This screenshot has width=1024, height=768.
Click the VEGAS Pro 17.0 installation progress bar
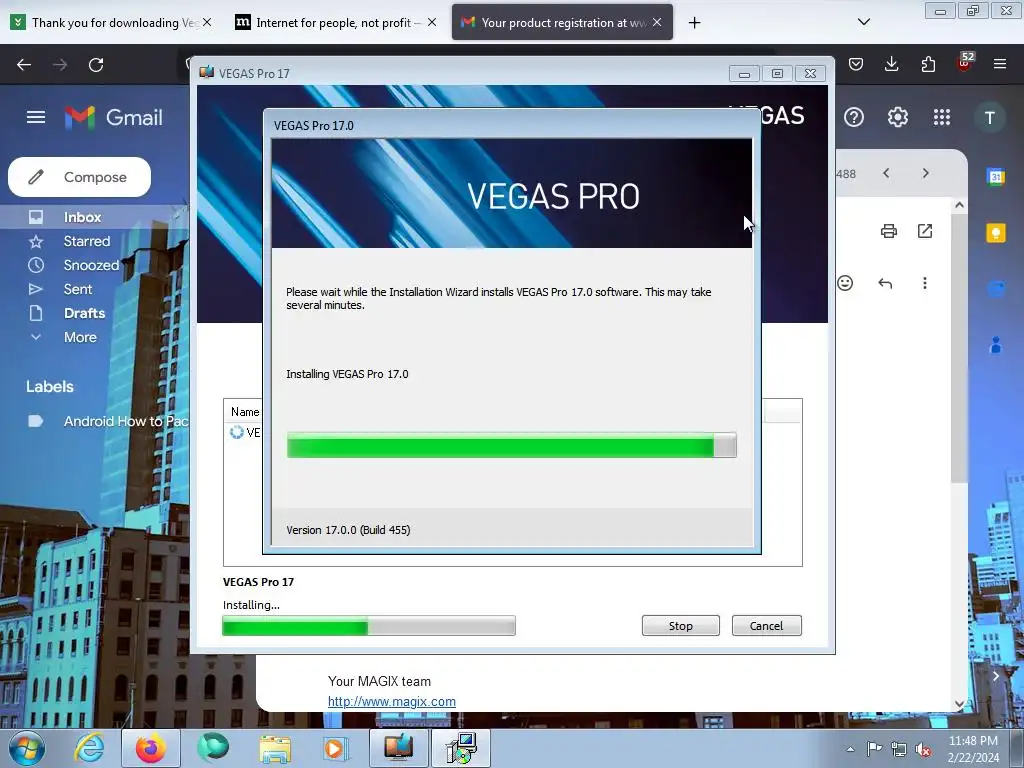tap(511, 445)
